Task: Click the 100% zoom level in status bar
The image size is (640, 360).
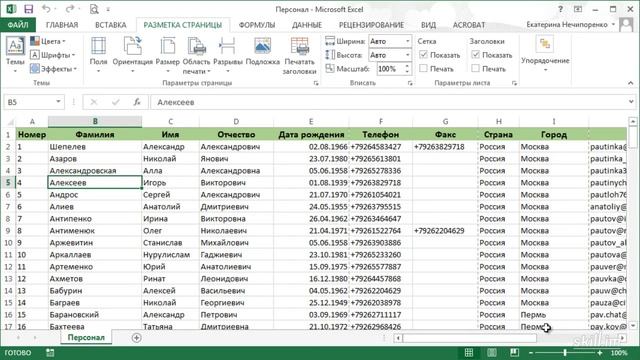Action: tap(619, 353)
